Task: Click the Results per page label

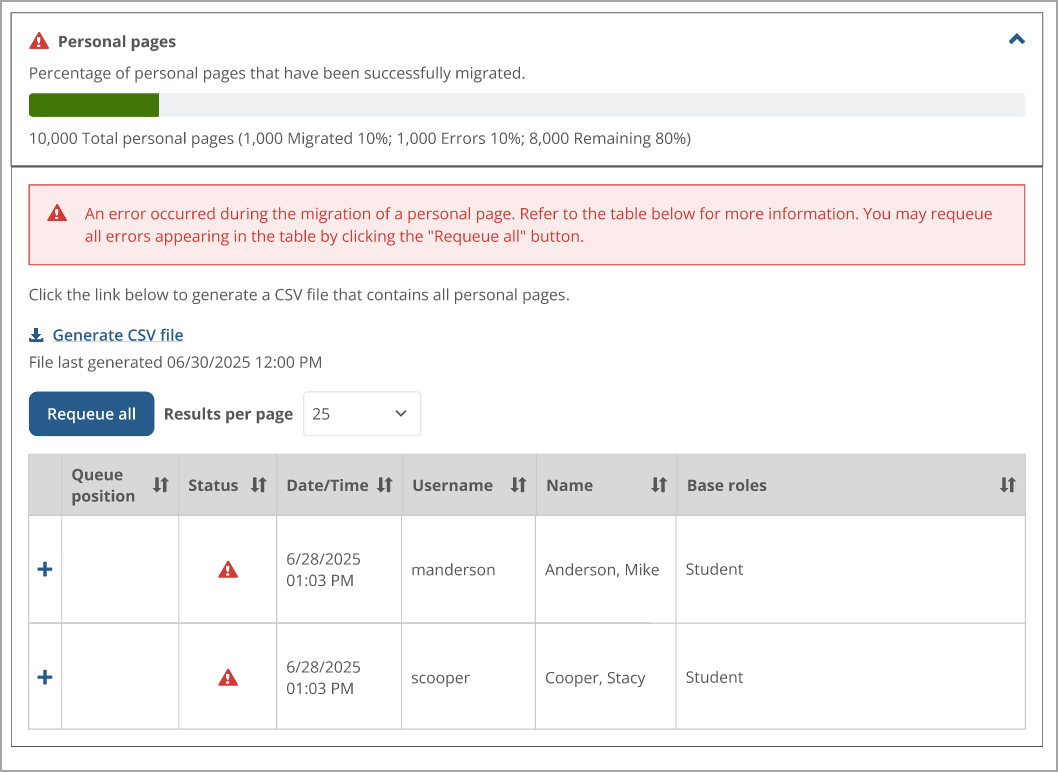Action: tap(228, 414)
